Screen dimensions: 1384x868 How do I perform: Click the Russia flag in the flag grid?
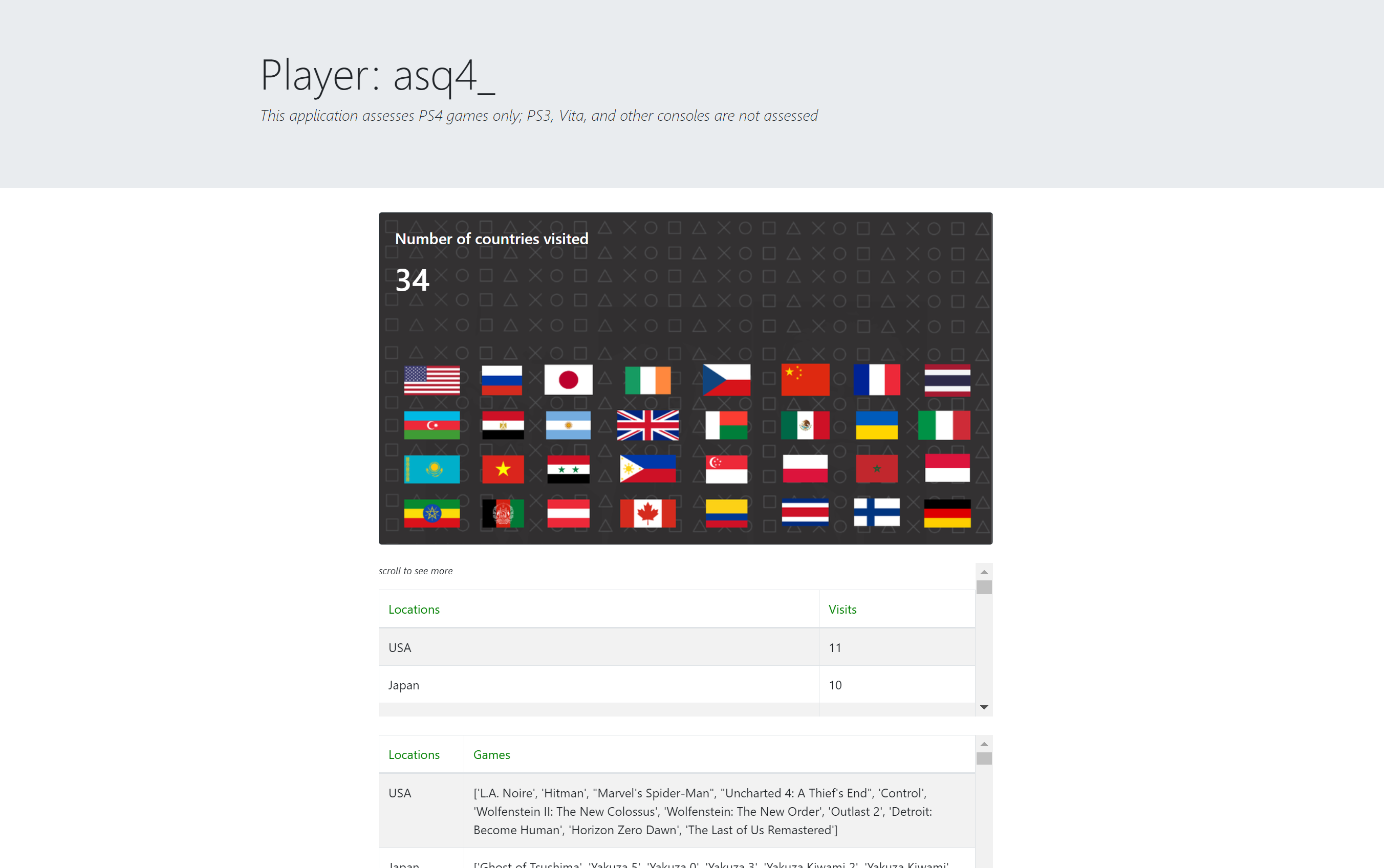pyautogui.click(x=502, y=379)
